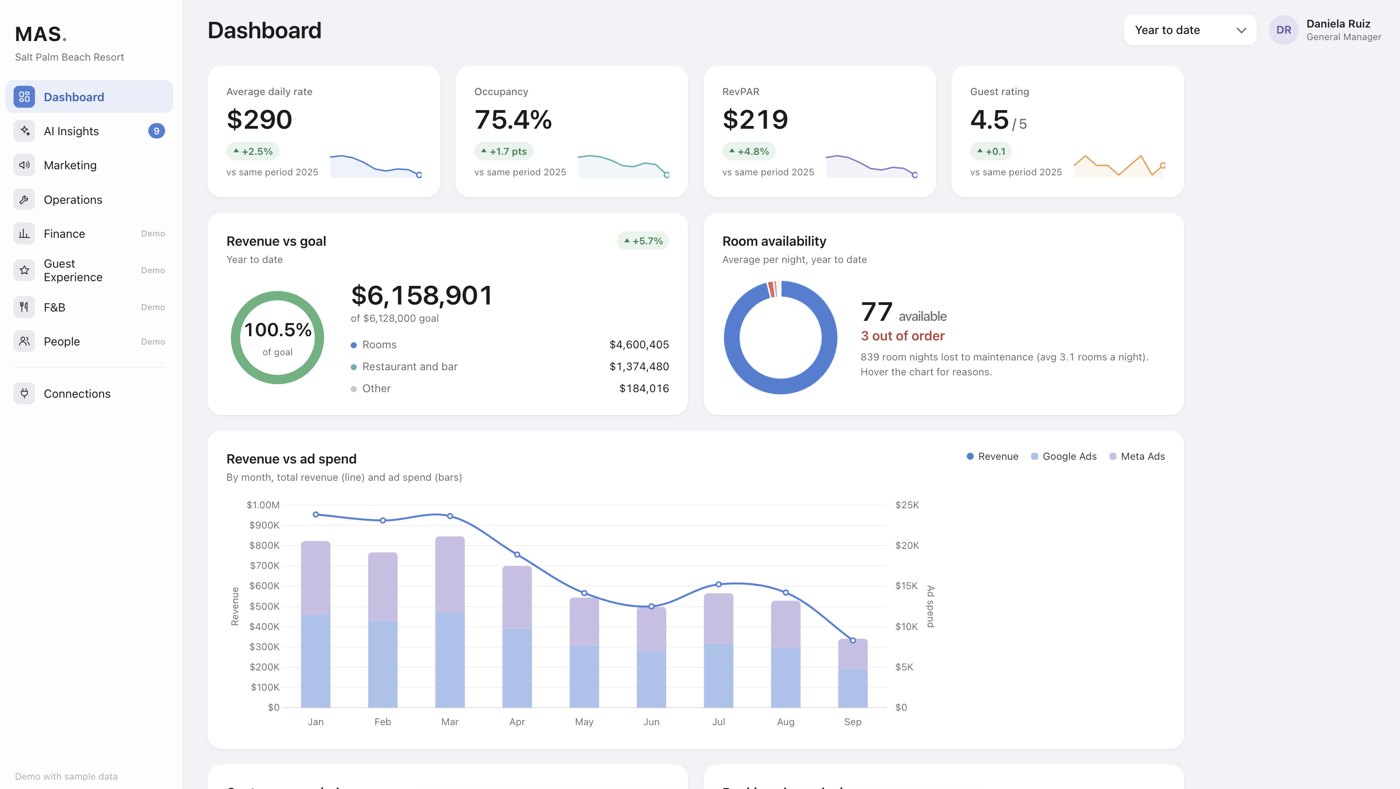1400x789 pixels.
Task: Click the Rooms revenue row $4,600,405
Action: (510, 345)
